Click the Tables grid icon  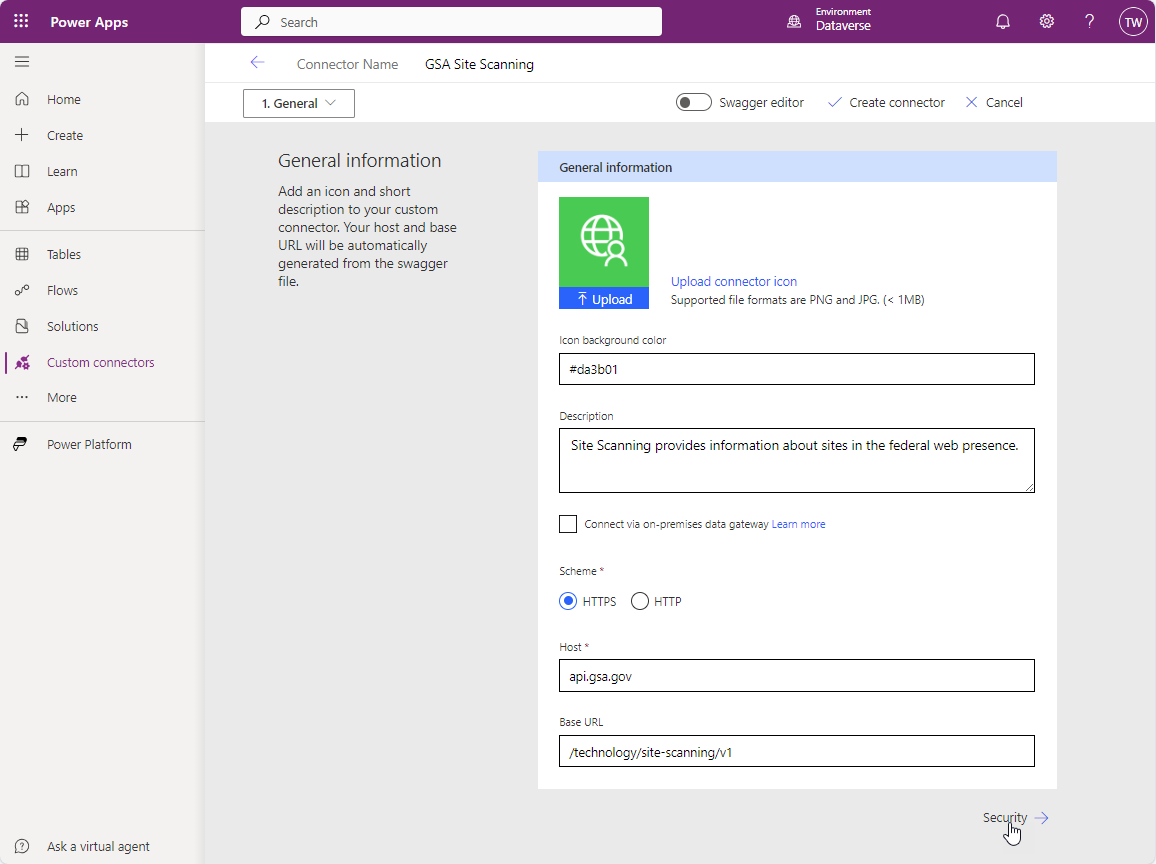22,254
